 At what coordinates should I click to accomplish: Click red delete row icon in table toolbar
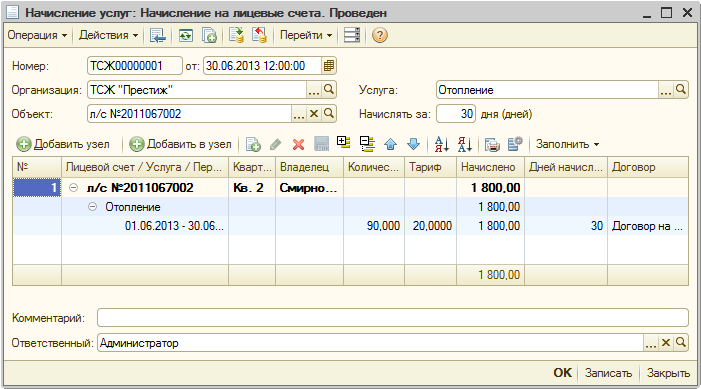[x=298, y=144]
